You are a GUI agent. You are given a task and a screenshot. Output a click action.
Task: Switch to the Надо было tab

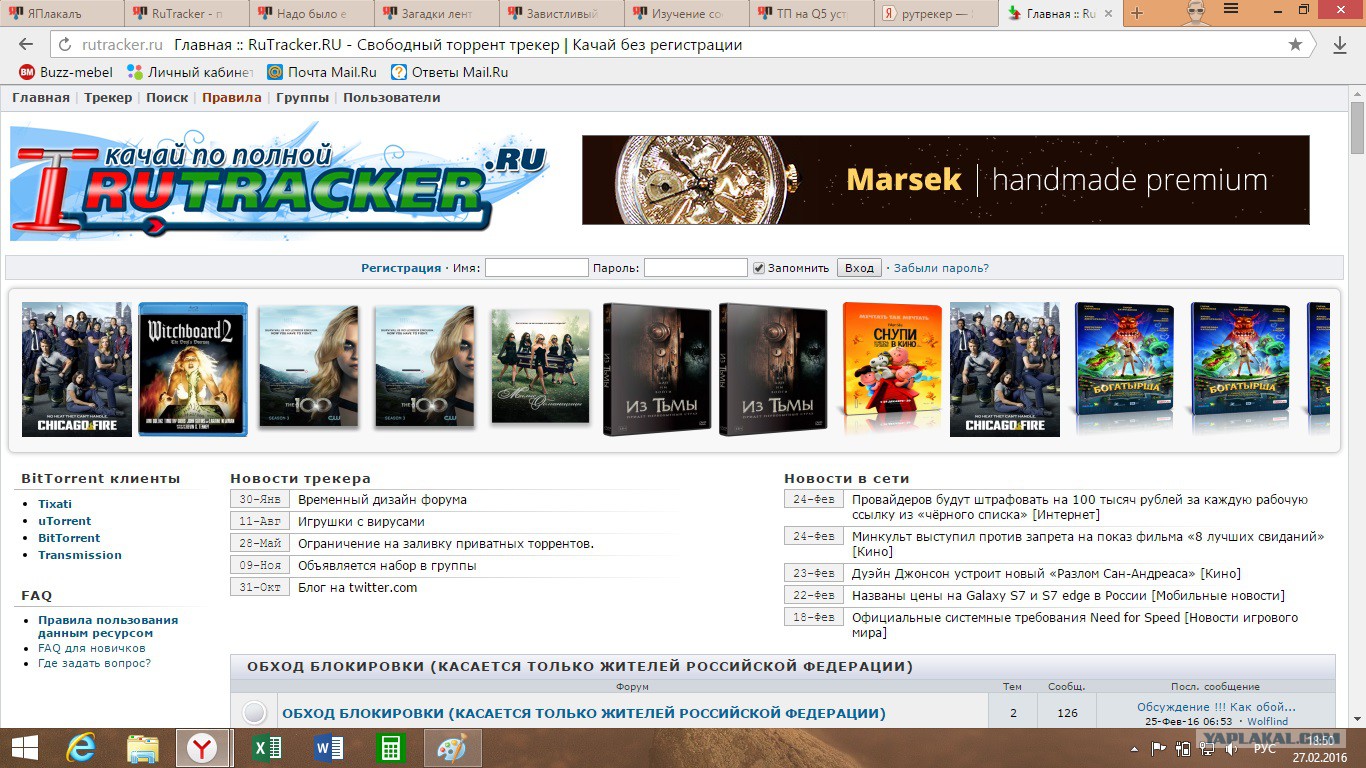point(312,14)
